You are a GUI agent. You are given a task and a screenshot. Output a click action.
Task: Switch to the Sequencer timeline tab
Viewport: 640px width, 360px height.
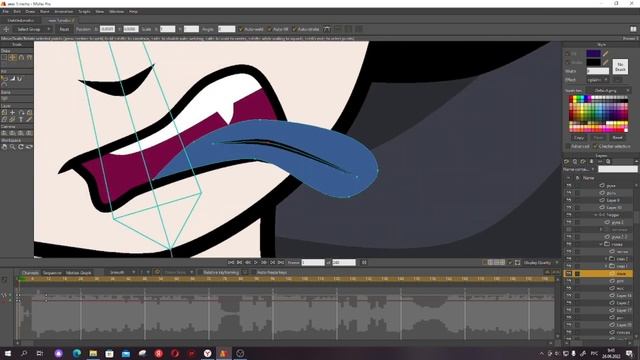[52, 273]
